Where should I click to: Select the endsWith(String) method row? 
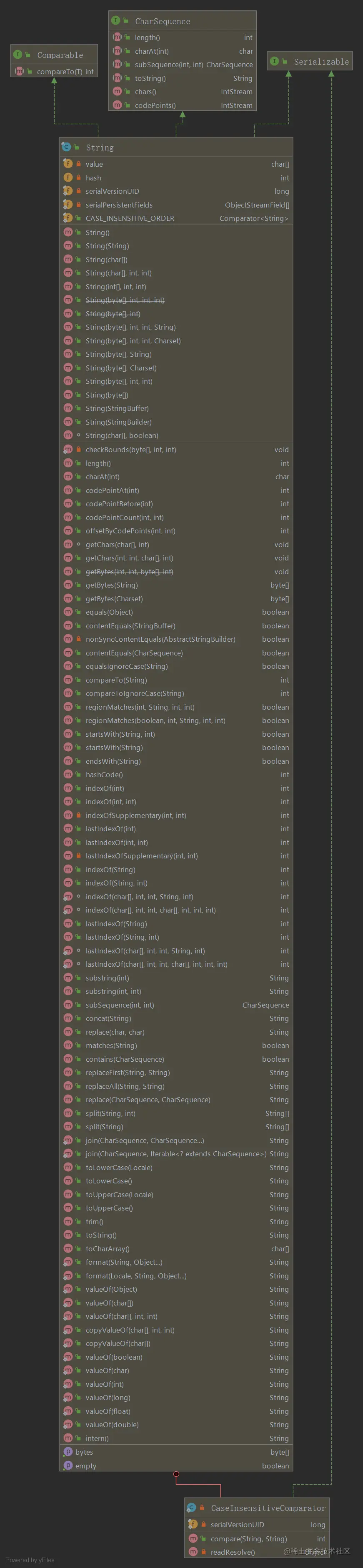[x=176, y=761]
